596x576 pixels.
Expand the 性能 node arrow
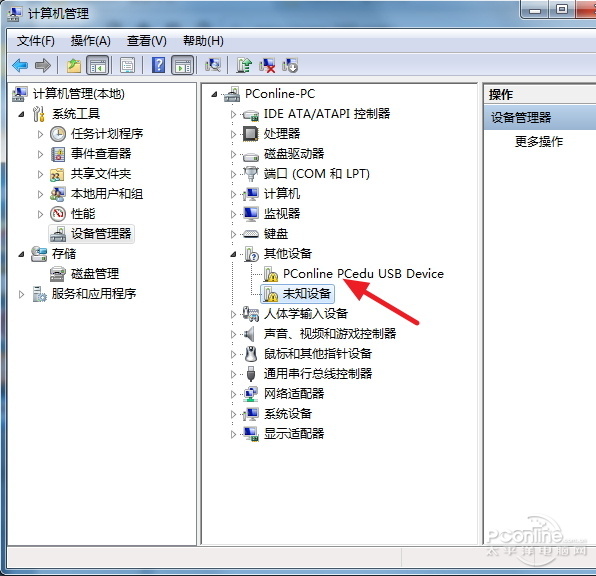click(40, 214)
